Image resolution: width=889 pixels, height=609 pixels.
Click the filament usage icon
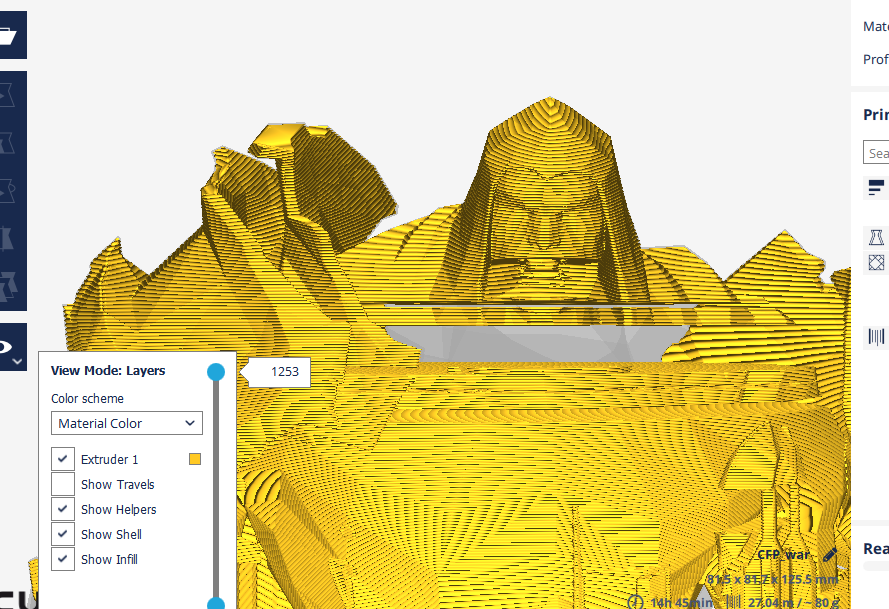click(x=734, y=602)
